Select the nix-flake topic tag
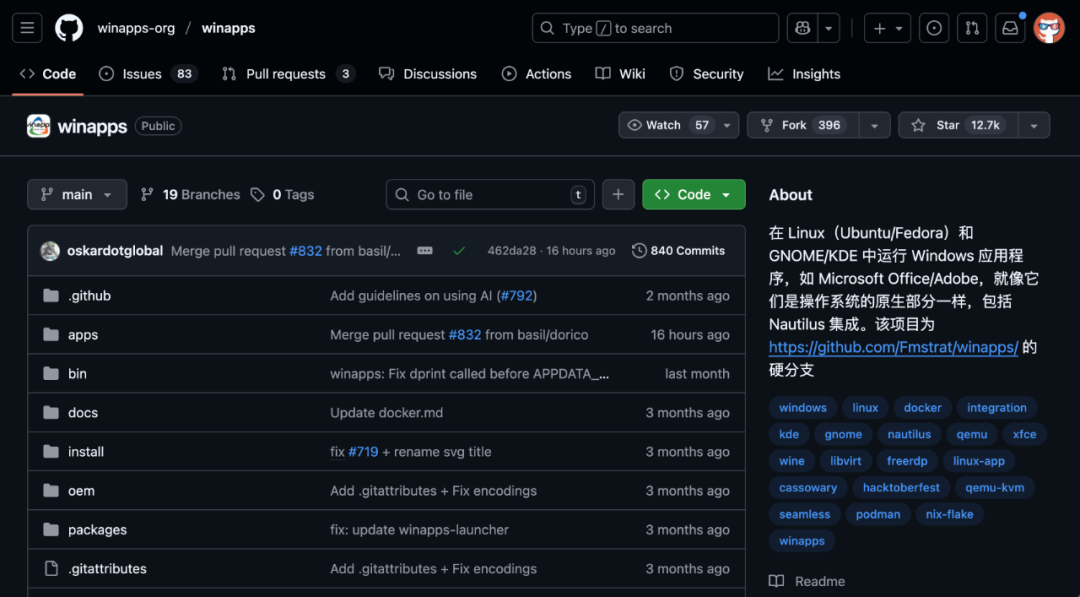This screenshot has width=1080, height=597. coord(949,514)
